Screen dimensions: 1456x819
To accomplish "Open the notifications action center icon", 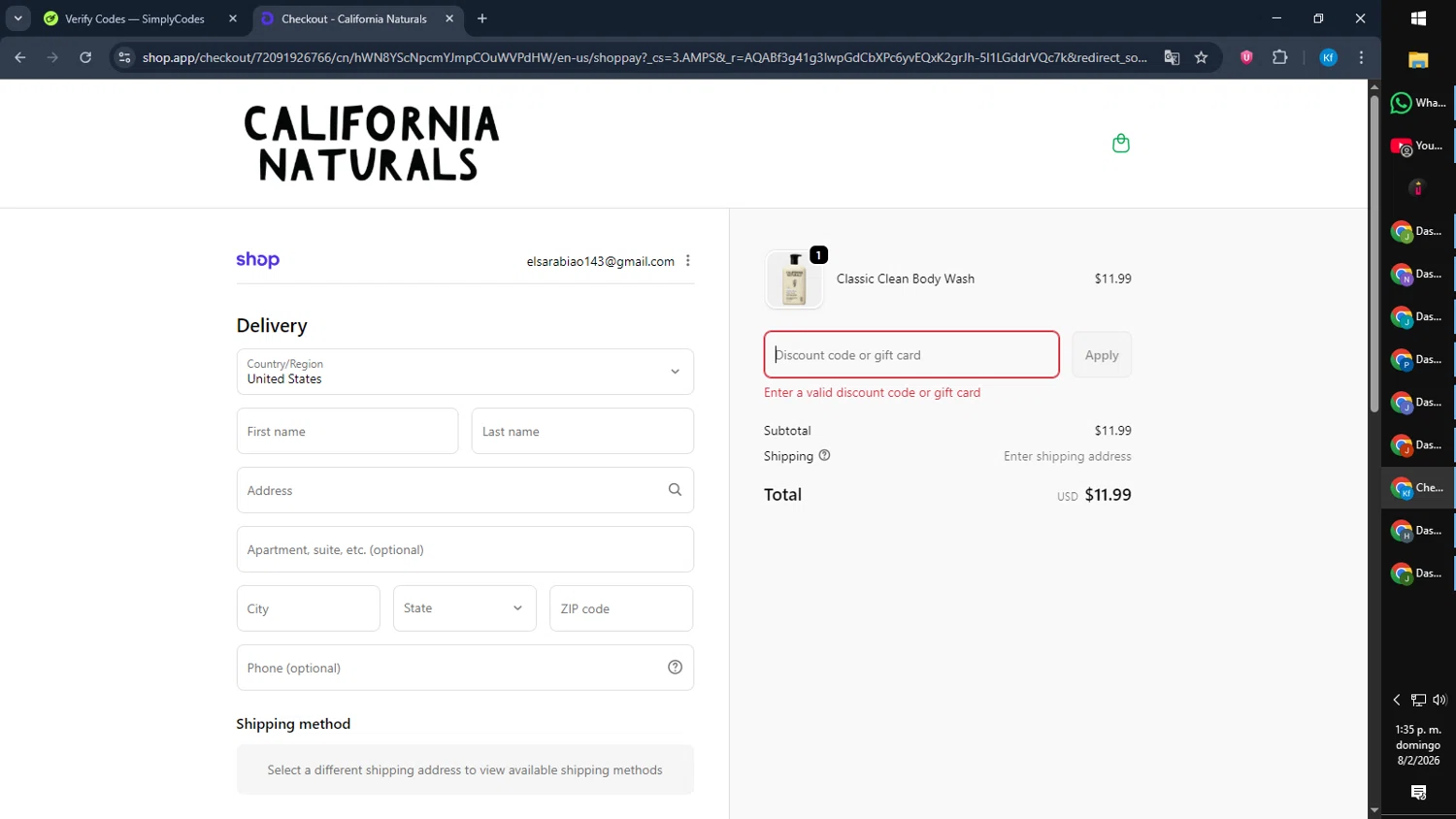I will pos(1418,793).
